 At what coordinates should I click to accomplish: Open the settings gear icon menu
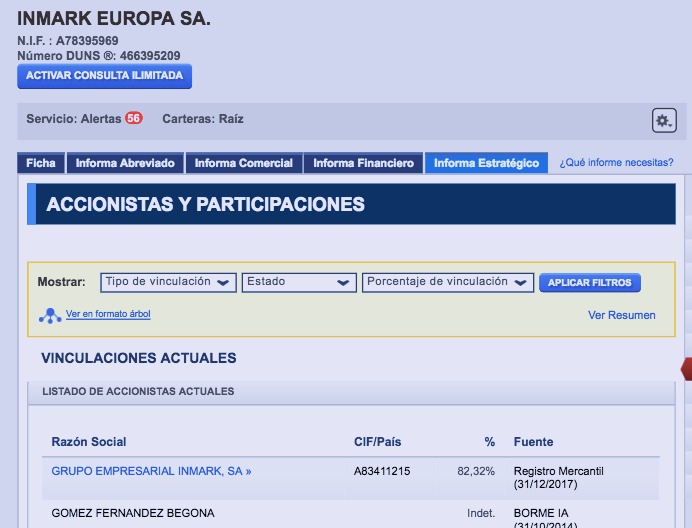tap(664, 120)
